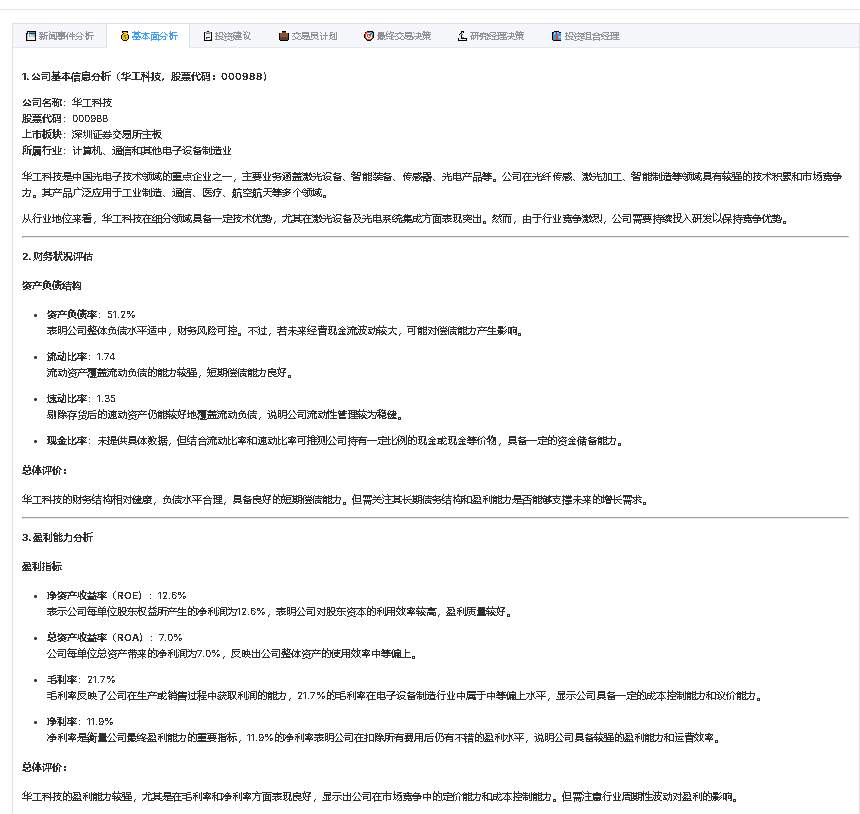Click the sentence starting 净利率是衡量公司
The image size is (860, 814).
click(x=383, y=738)
